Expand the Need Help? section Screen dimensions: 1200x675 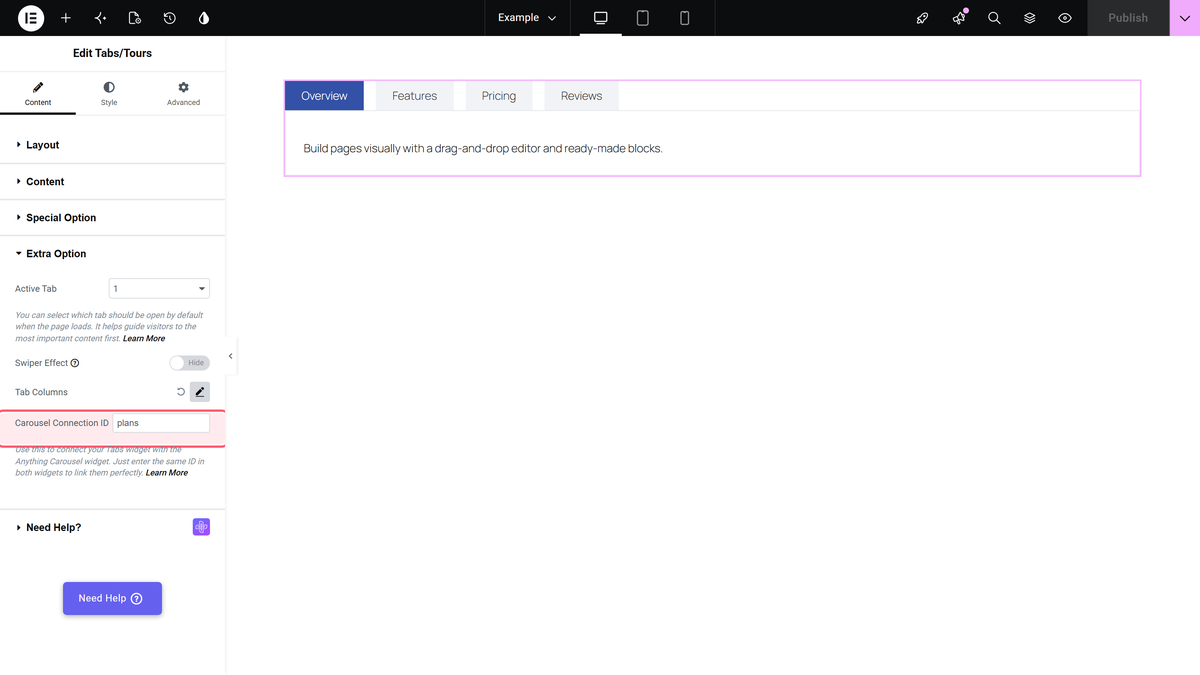tap(112, 527)
